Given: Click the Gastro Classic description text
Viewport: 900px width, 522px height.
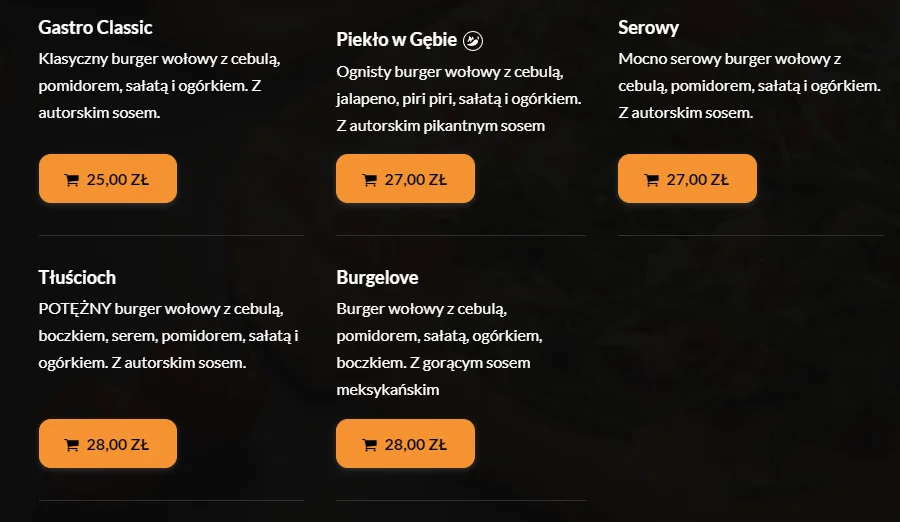Looking at the screenshot, I should pos(150,86).
